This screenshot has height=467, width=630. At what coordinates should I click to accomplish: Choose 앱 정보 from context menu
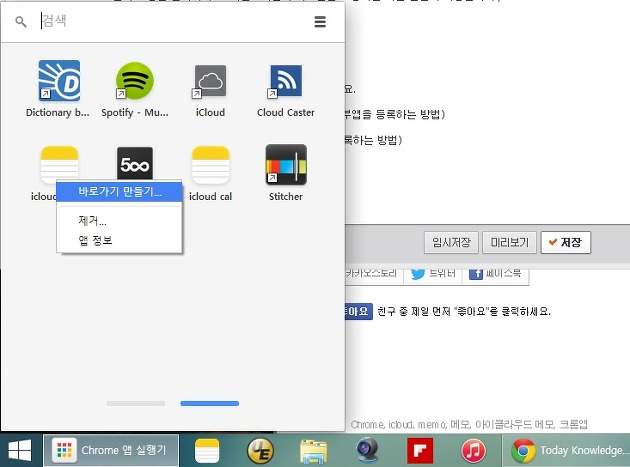coord(119,240)
